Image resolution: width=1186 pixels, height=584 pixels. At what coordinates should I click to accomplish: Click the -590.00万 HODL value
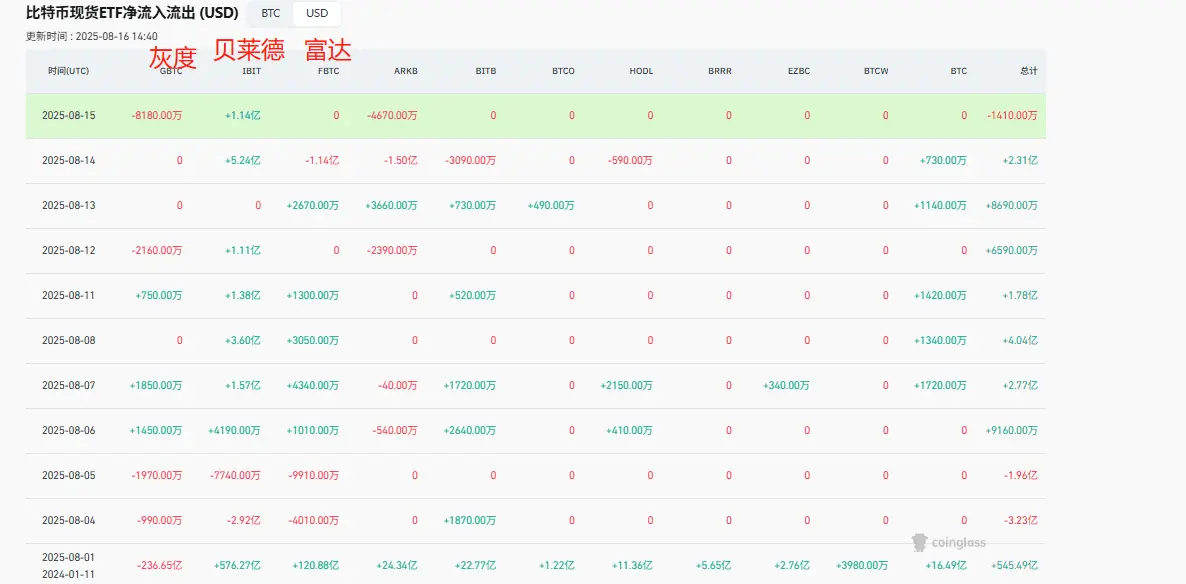[630, 160]
